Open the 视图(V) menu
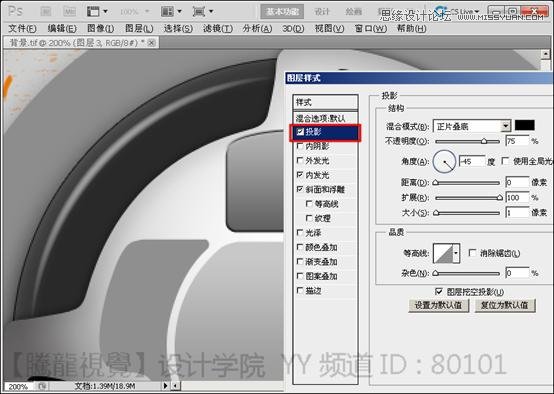Image resolution: width=554 pixels, height=394 pixels. click(329, 29)
